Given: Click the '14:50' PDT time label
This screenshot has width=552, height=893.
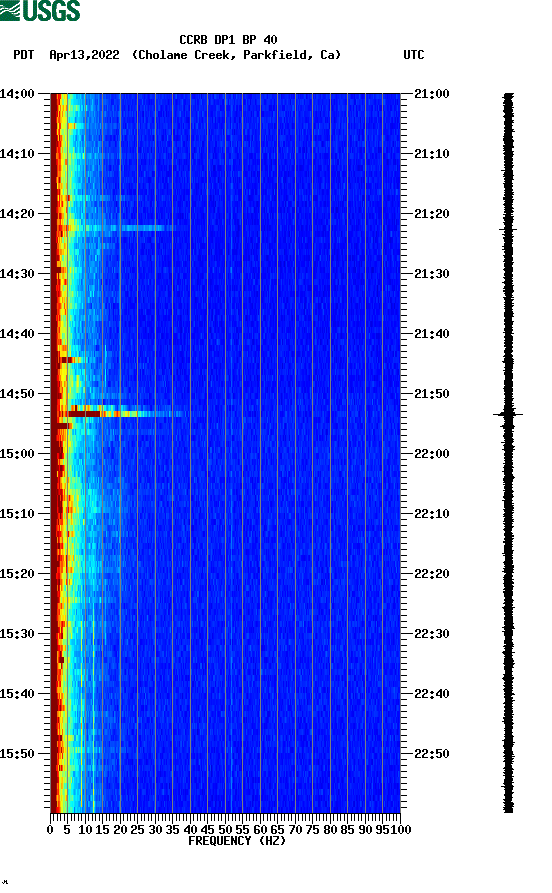Looking at the screenshot, I should [x=17, y=394].
